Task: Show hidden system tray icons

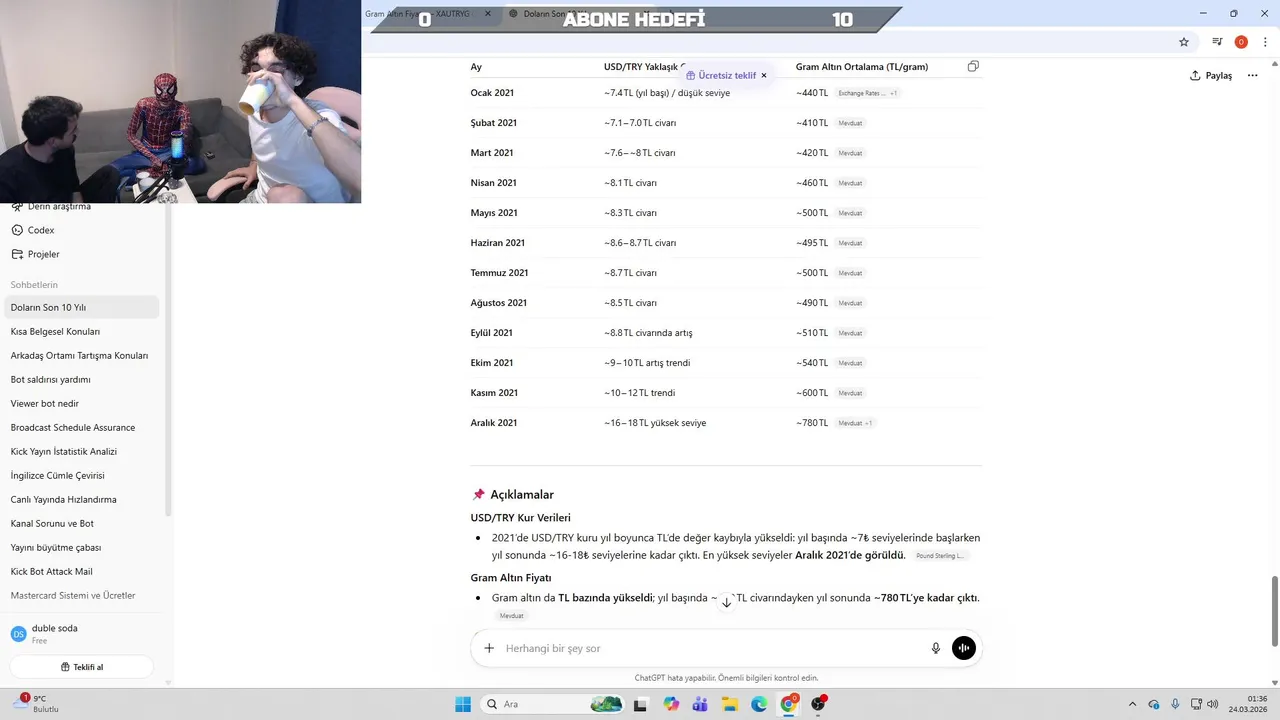Action: click(1132, 704)
